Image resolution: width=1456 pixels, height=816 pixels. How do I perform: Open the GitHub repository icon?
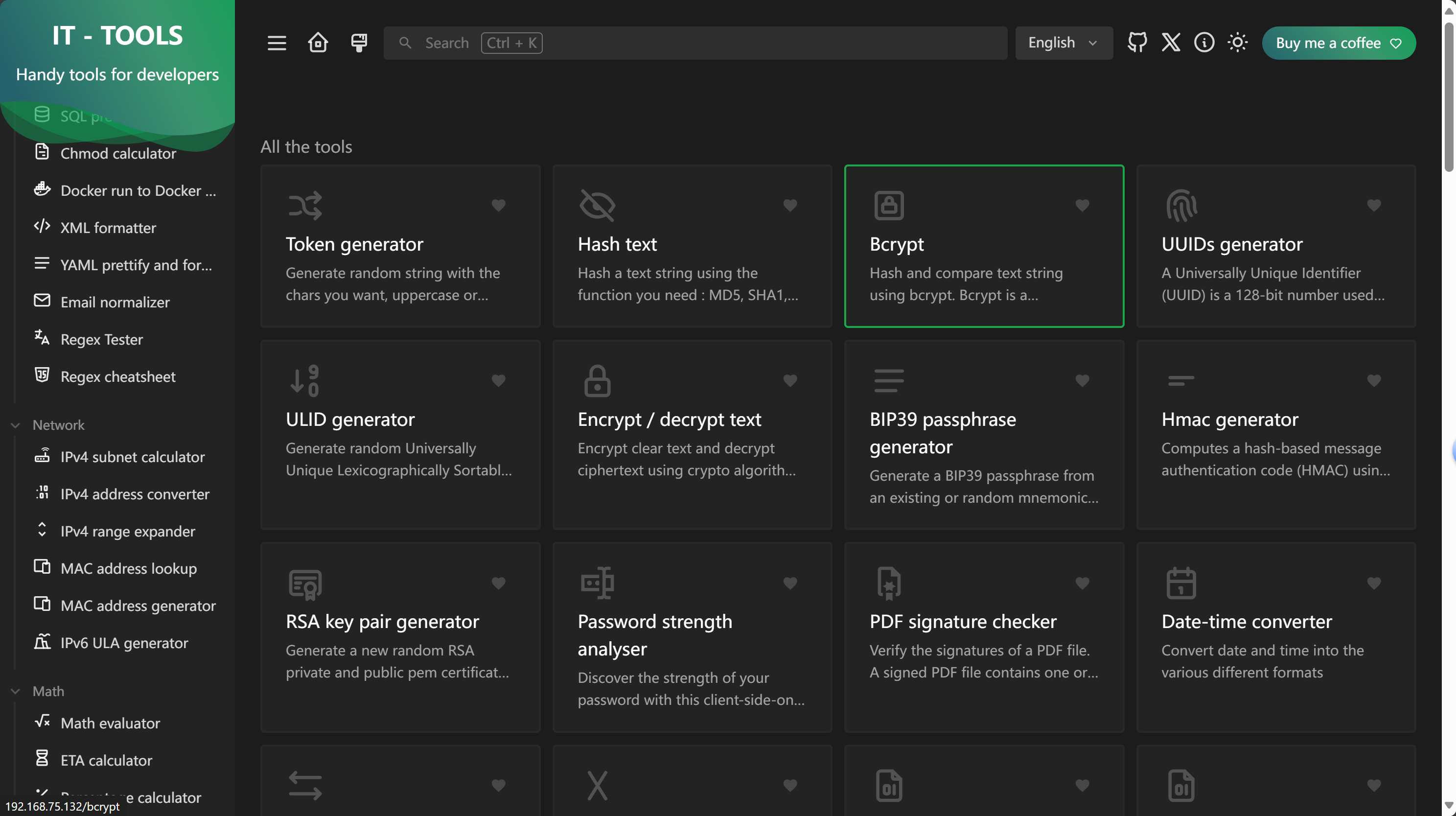click(1137, 43)
